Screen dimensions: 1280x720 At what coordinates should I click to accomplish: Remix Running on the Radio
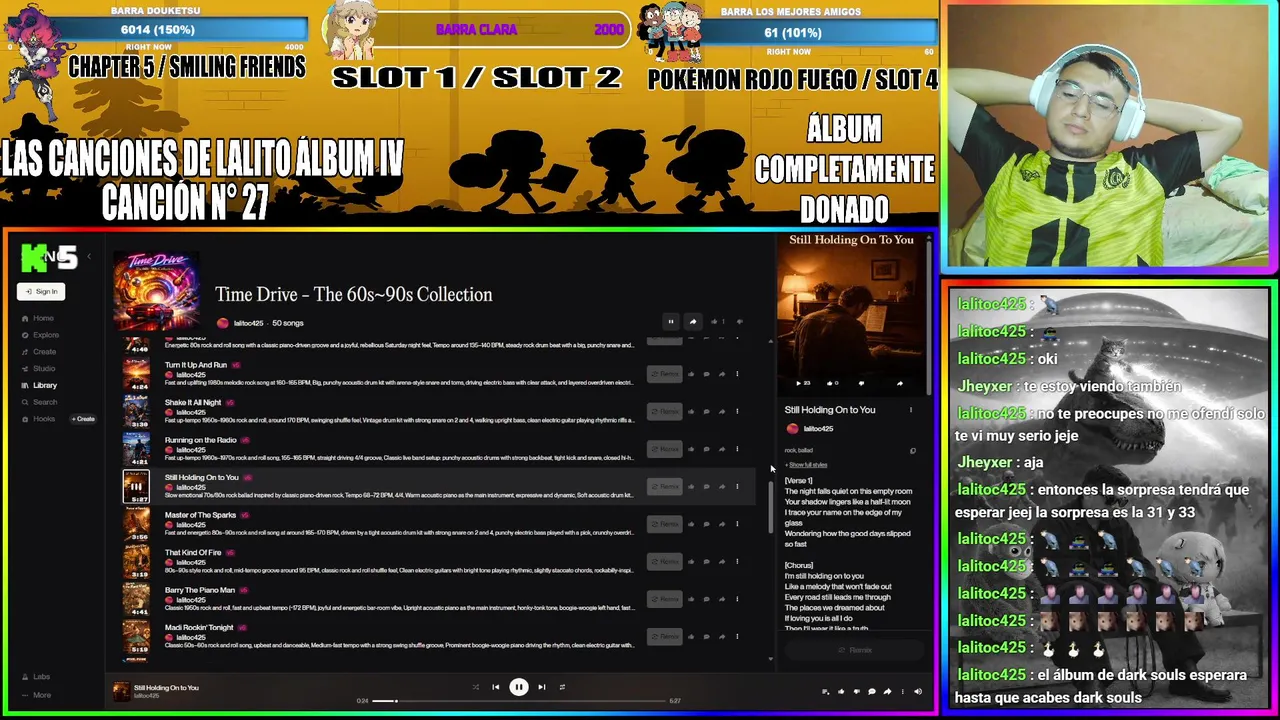point(664,449)
